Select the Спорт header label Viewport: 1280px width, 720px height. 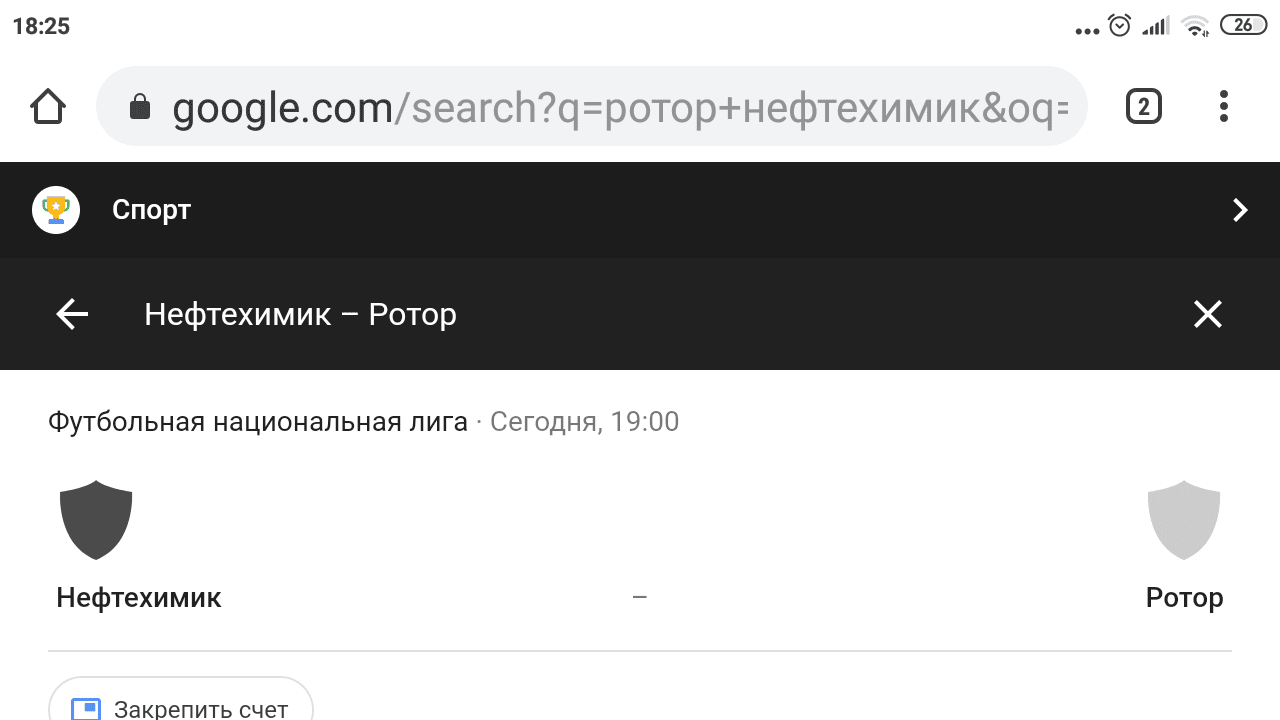(x=151, y=210)
